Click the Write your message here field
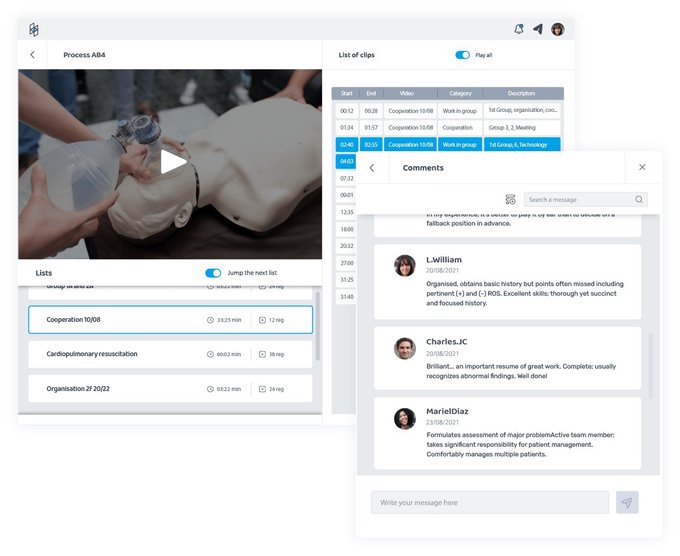The image size is (680, 556). 490,502
